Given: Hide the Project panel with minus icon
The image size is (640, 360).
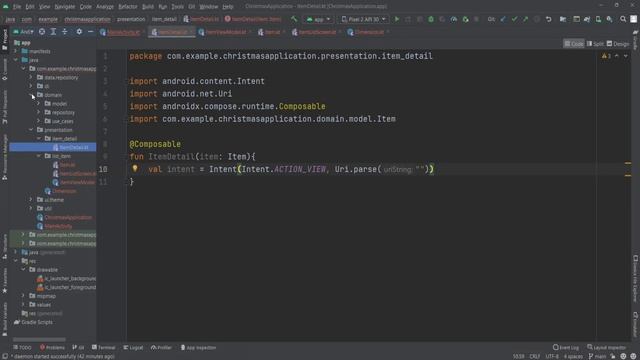Looking at the screenshot, I should 90,32.
